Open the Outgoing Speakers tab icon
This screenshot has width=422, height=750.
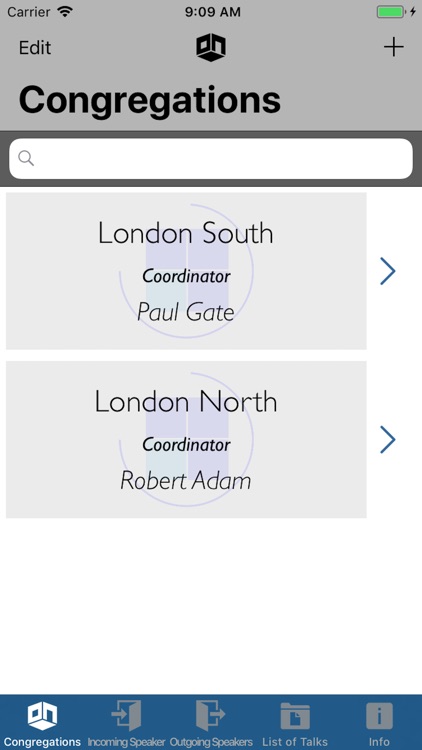(x=211, y=716)
